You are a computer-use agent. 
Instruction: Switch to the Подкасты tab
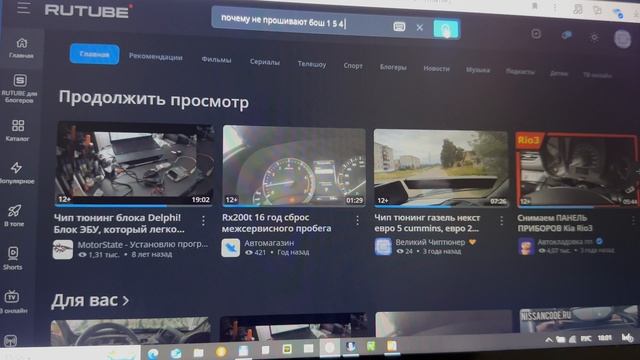[x=520, y=72]
